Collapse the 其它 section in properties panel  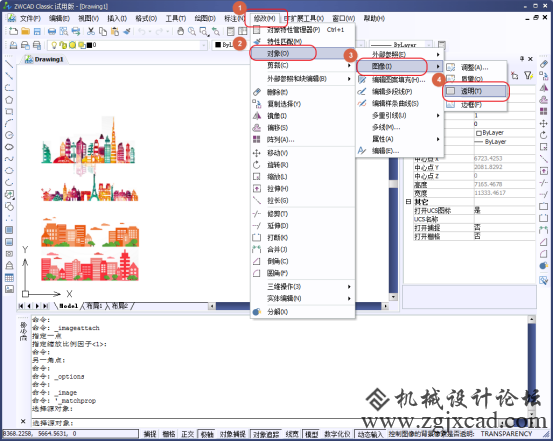(408, 202)
